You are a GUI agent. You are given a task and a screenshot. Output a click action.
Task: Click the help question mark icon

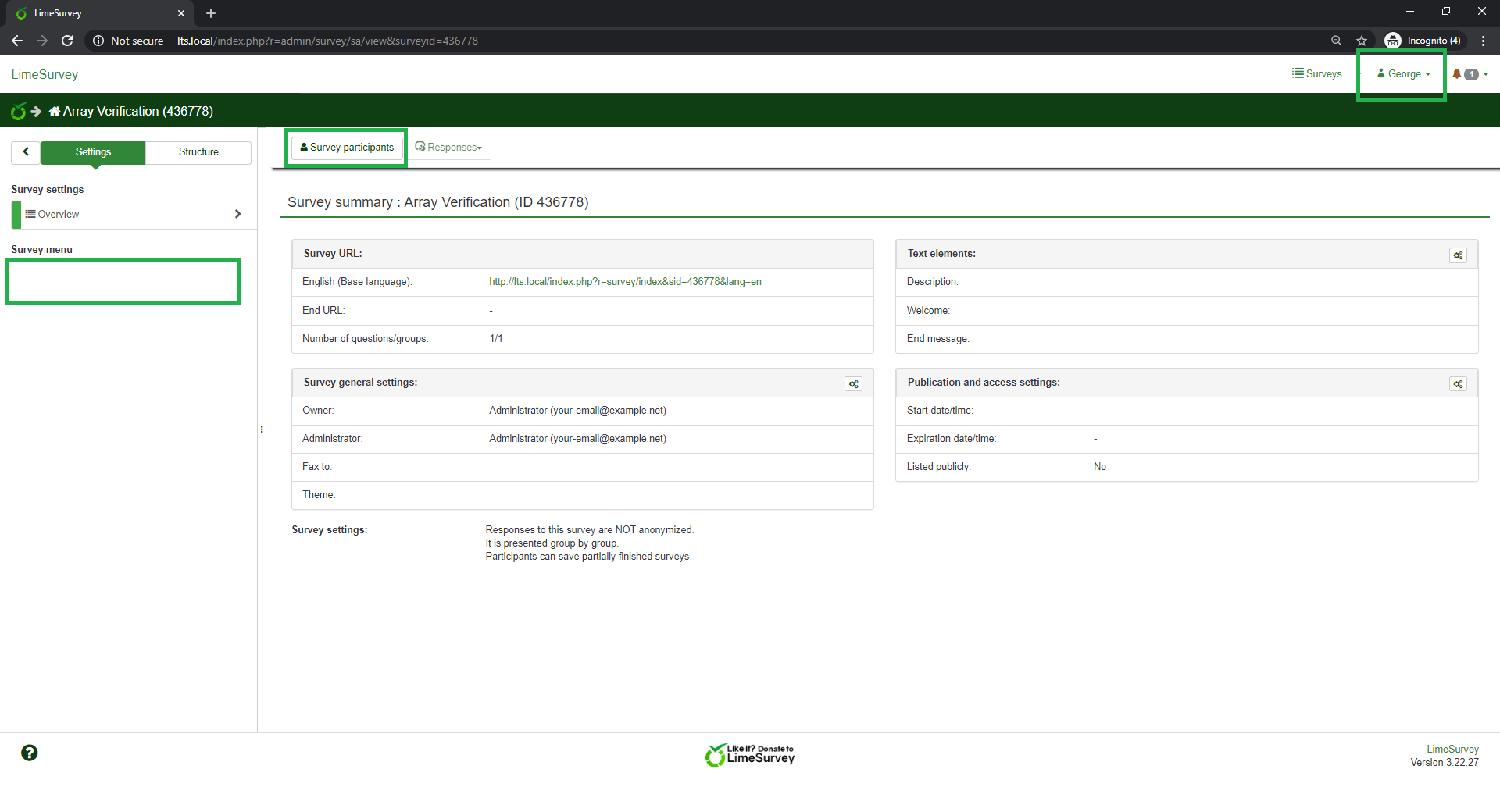pos(30,753)
